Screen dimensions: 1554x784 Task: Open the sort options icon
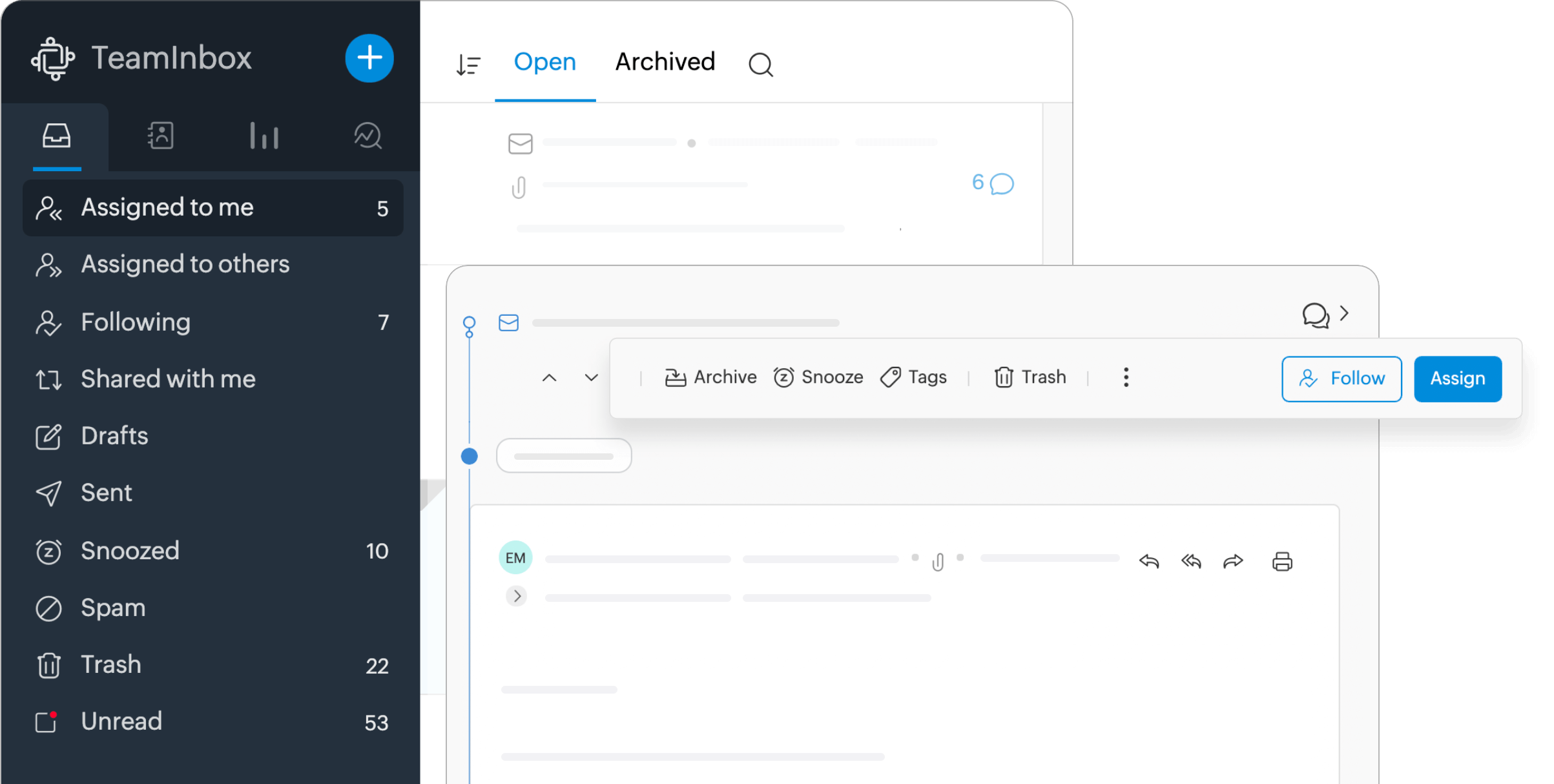pyautogui.click(x=468, y=63)
